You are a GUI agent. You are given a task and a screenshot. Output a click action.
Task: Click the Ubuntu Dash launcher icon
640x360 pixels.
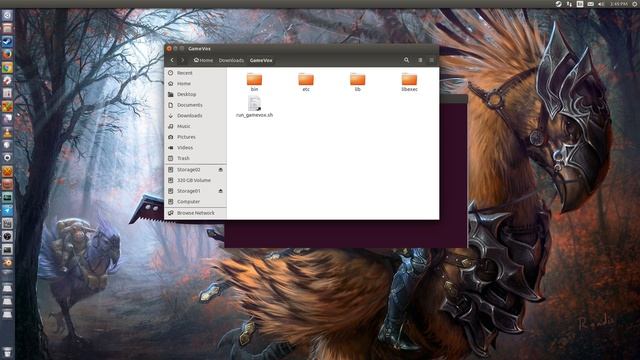tap(7, 16)
